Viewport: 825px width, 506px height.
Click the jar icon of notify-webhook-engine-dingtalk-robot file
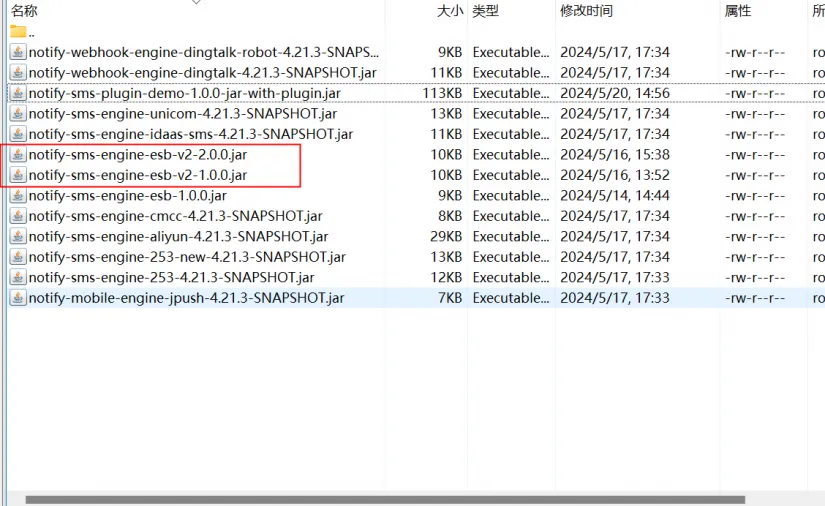click(18, 52)
